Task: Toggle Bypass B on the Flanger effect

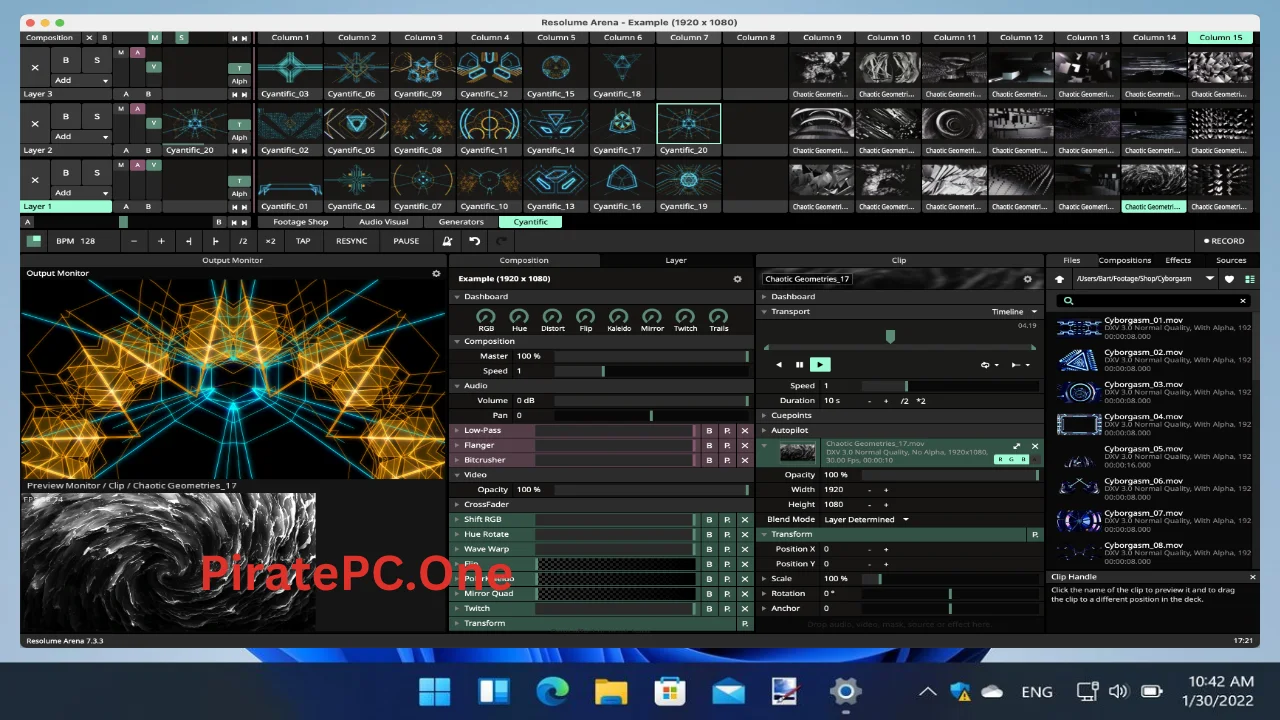Action: click(x=709, y=446)
